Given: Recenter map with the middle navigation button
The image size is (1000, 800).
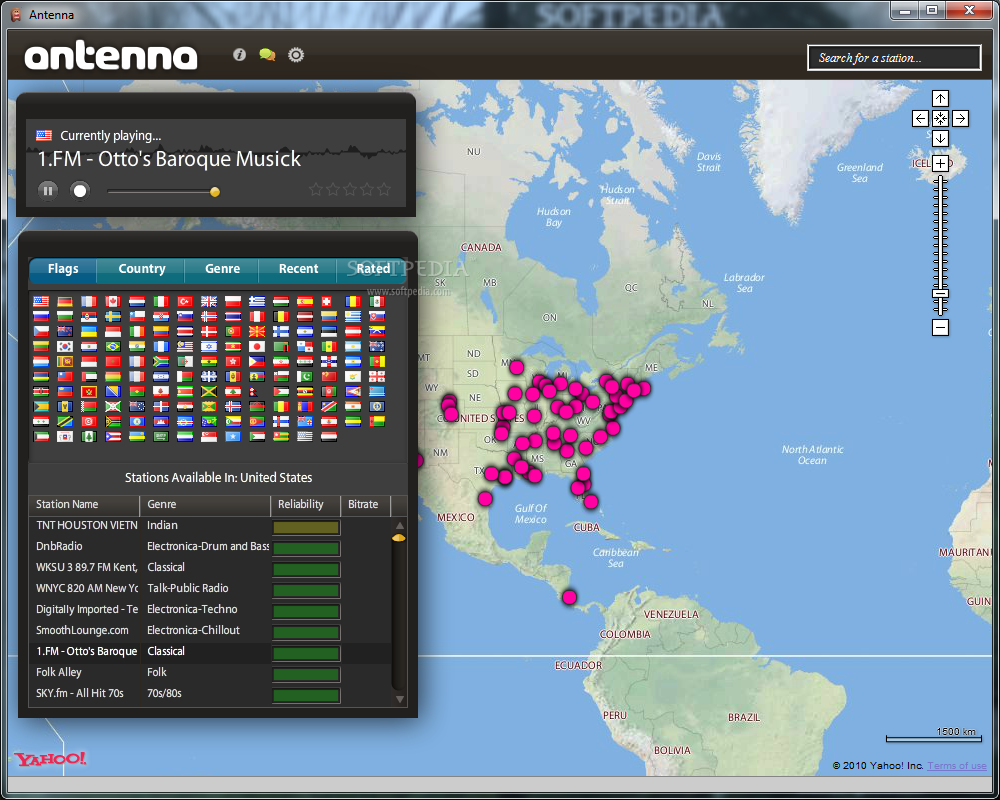Looking at the screenshot, I should click(941, 119).
